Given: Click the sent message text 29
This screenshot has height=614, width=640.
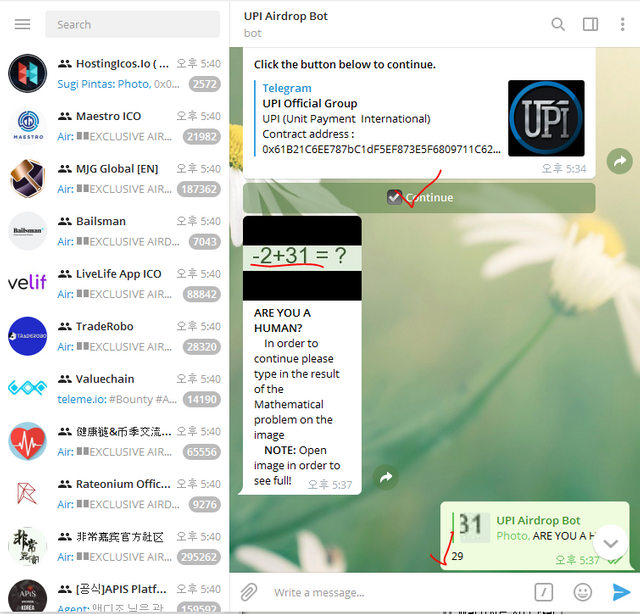Looking at the screenshot, I should [457, 556].
